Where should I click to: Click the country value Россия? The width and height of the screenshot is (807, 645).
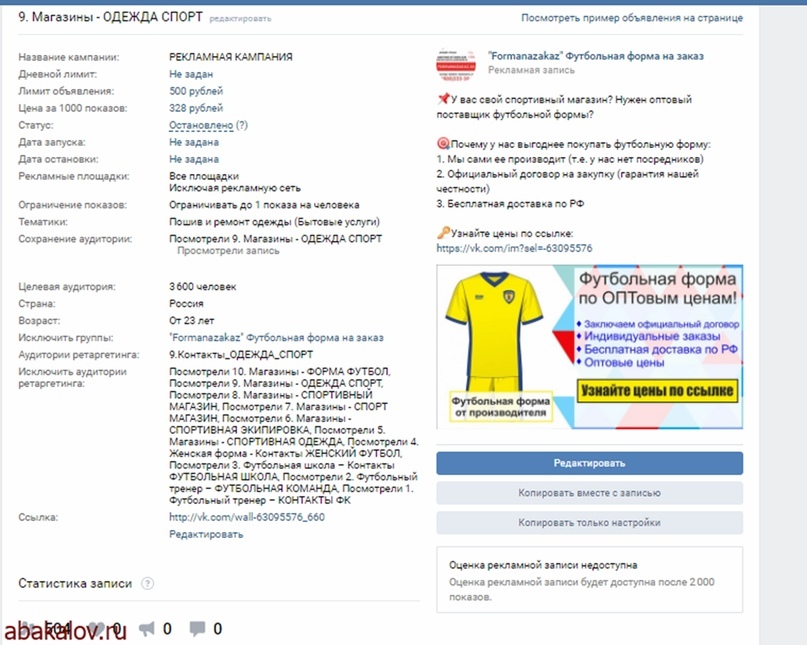(x=186, y=304)
